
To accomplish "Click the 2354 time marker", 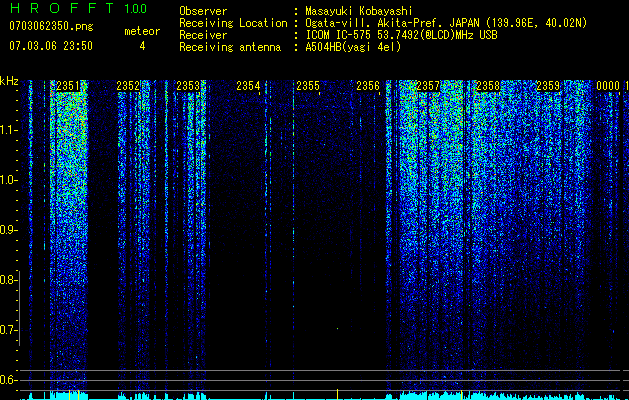I will pyautogui.click(x=248, y=86).
